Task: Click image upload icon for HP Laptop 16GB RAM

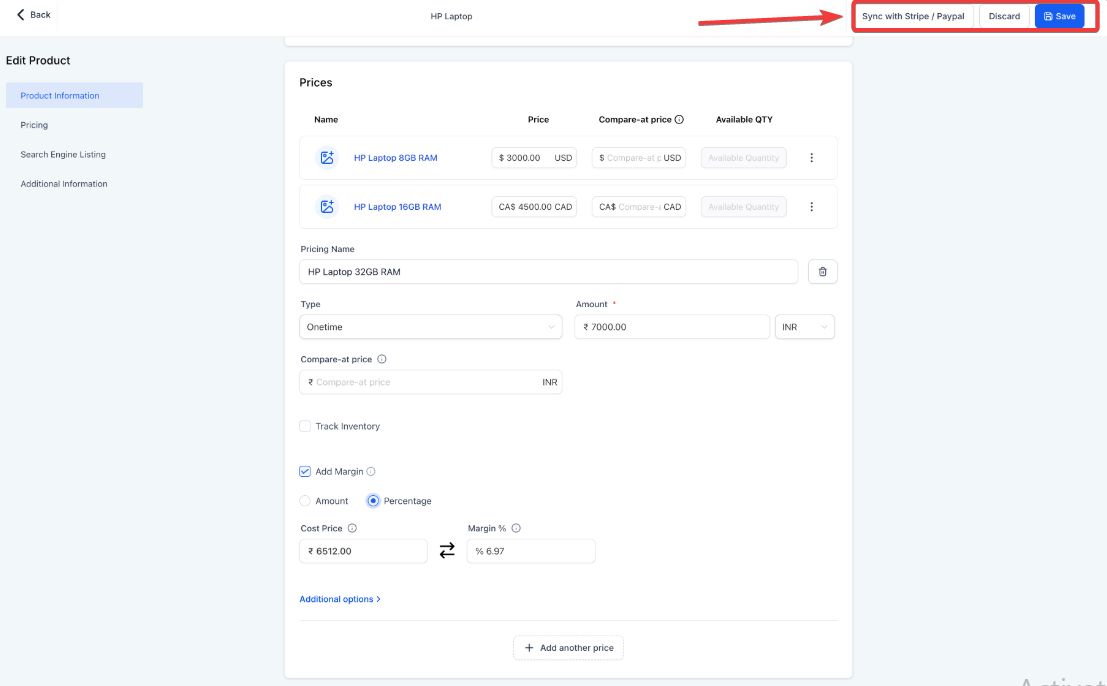Action: (x=327, y=207)
